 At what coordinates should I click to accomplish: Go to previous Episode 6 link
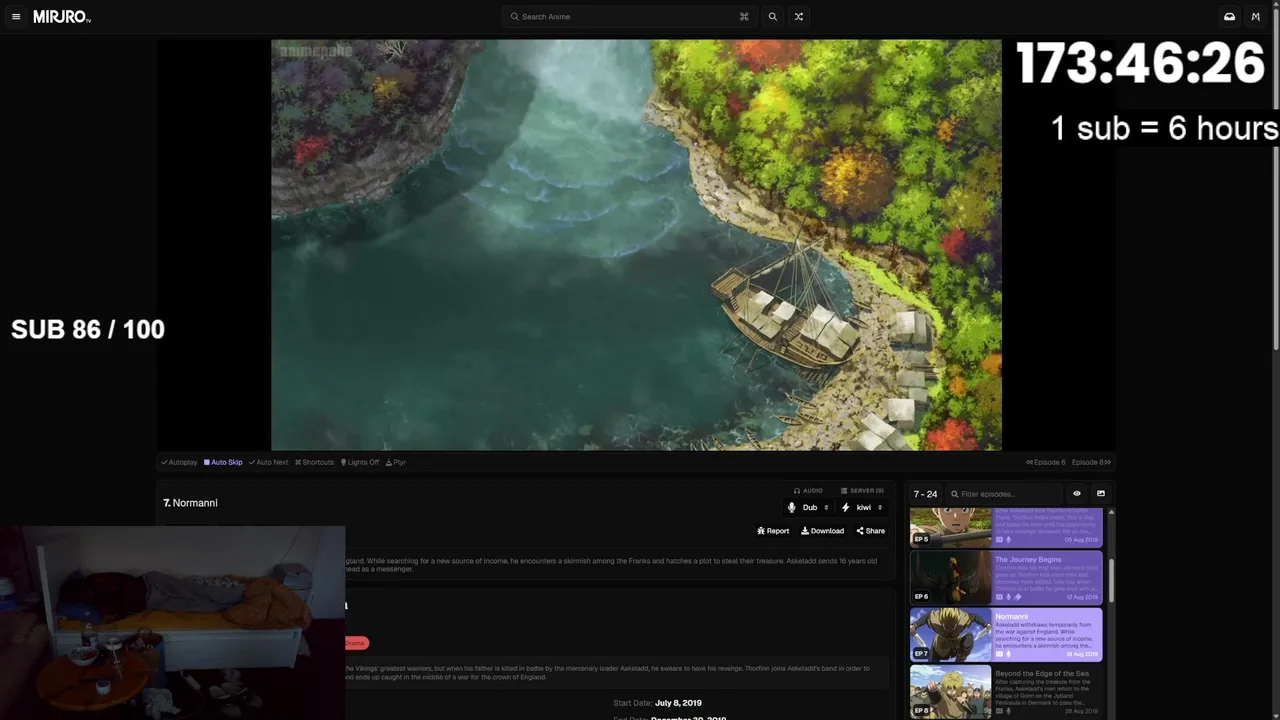(1046, 462)
